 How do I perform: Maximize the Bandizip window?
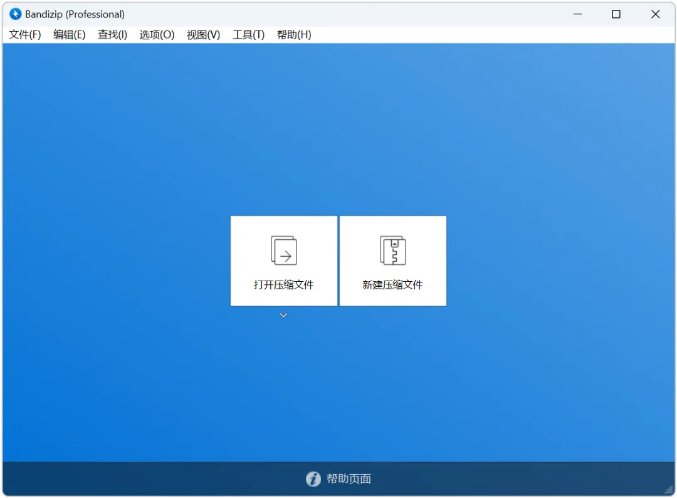coord(616,14)
